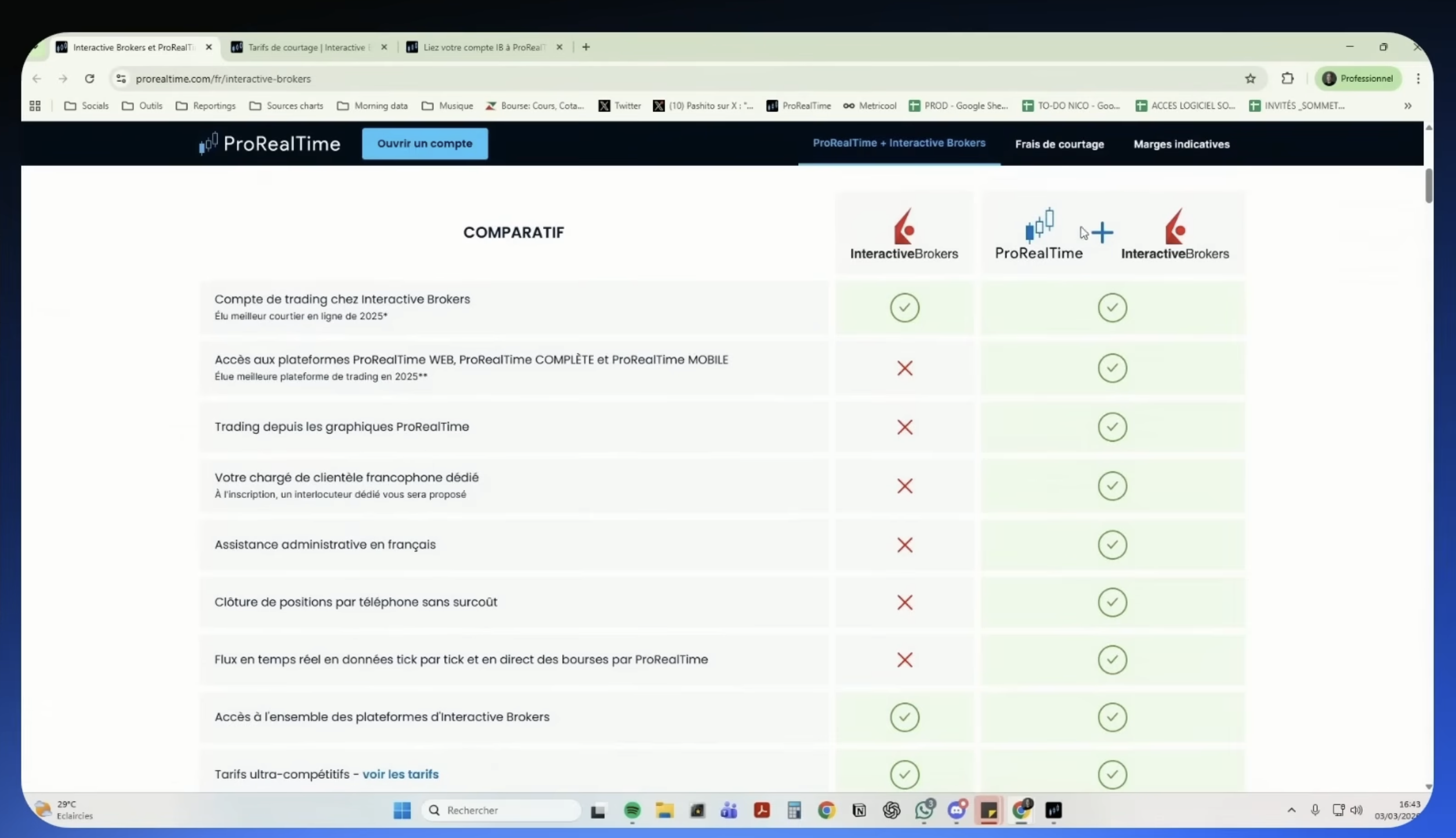Click the browser forward arrow
This screenshot has height=838, width=1456.
point(63,78)
